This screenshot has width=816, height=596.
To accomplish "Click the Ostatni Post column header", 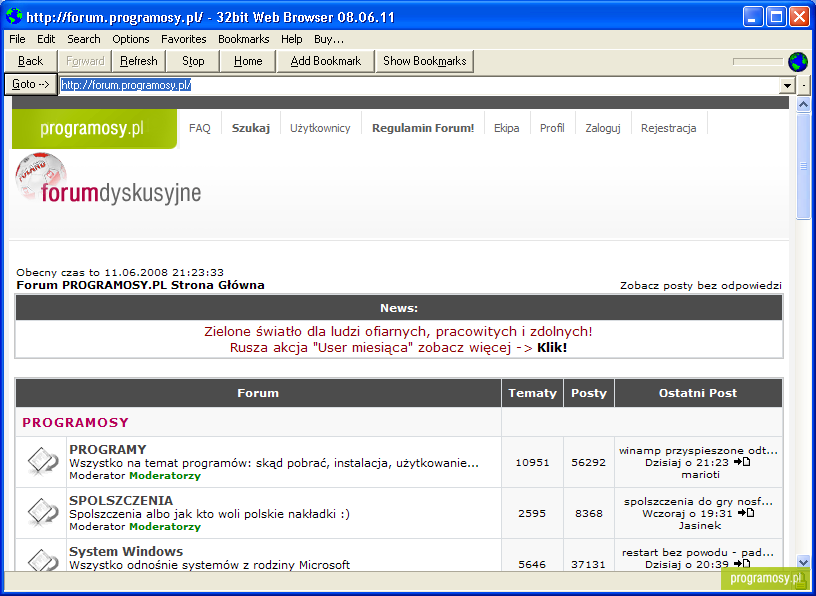I will 698,393.
